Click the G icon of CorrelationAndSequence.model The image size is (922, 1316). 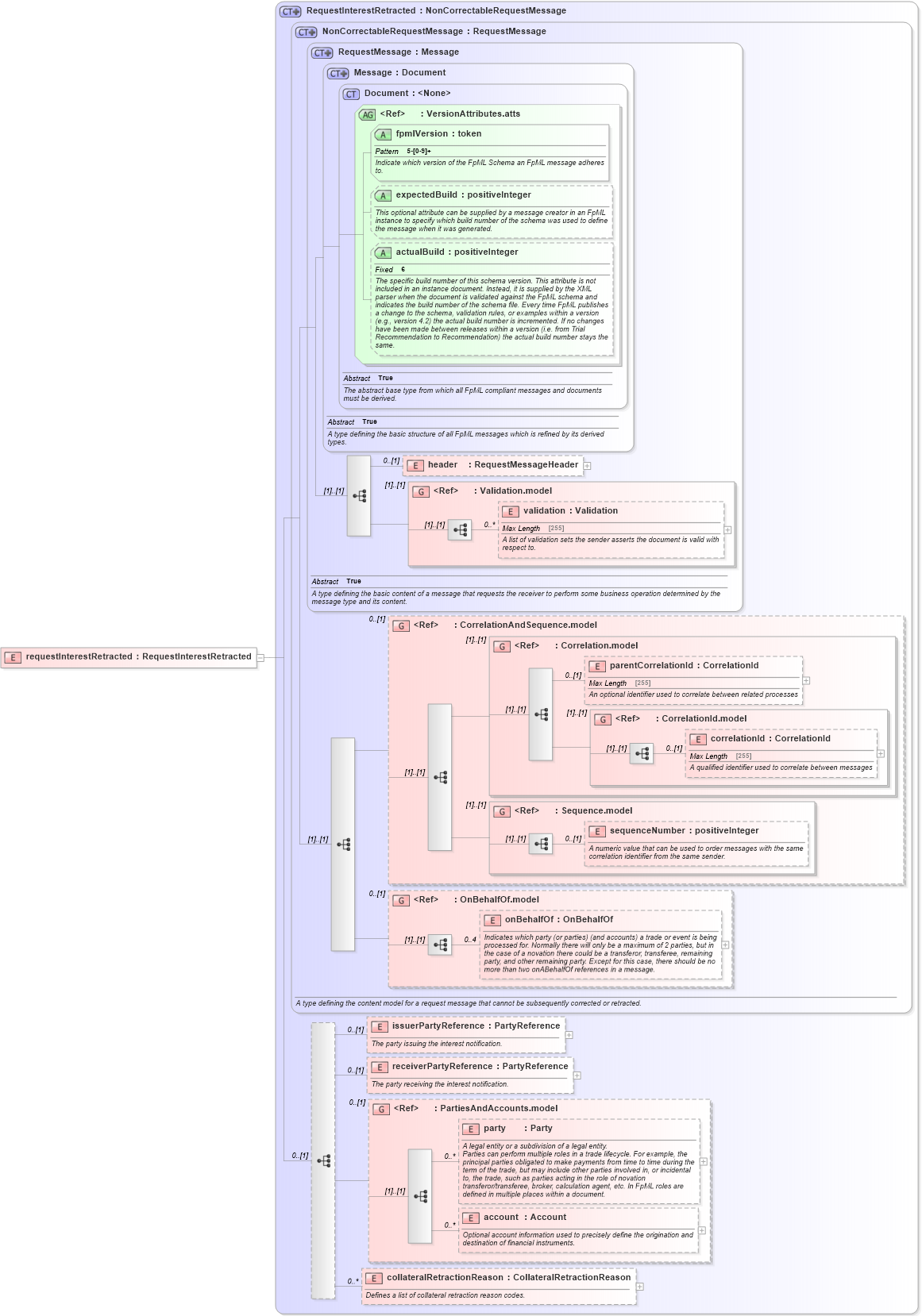point(401,625)
